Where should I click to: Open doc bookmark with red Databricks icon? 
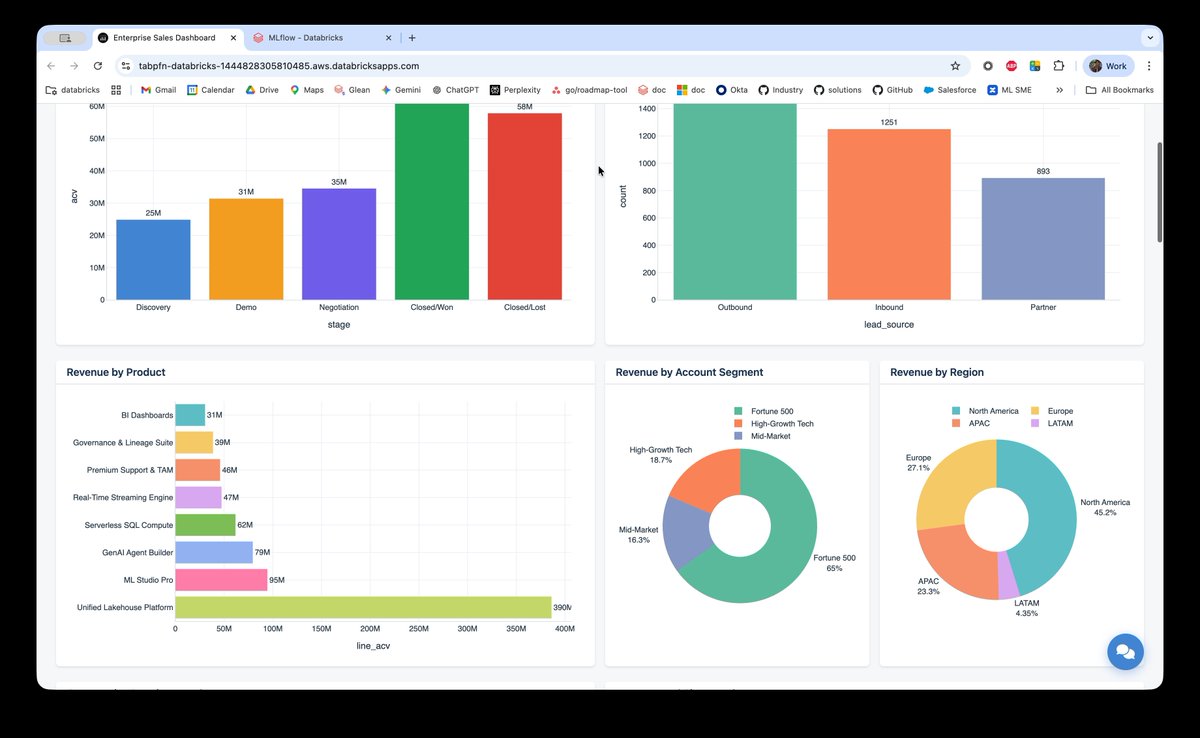pos(653,90)
